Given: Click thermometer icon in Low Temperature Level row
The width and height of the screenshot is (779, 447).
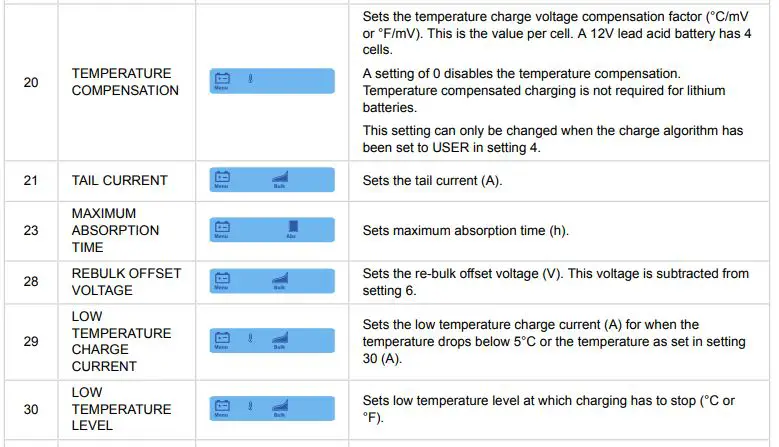Looking at the screenshot, I should click(x=251, y=407).
